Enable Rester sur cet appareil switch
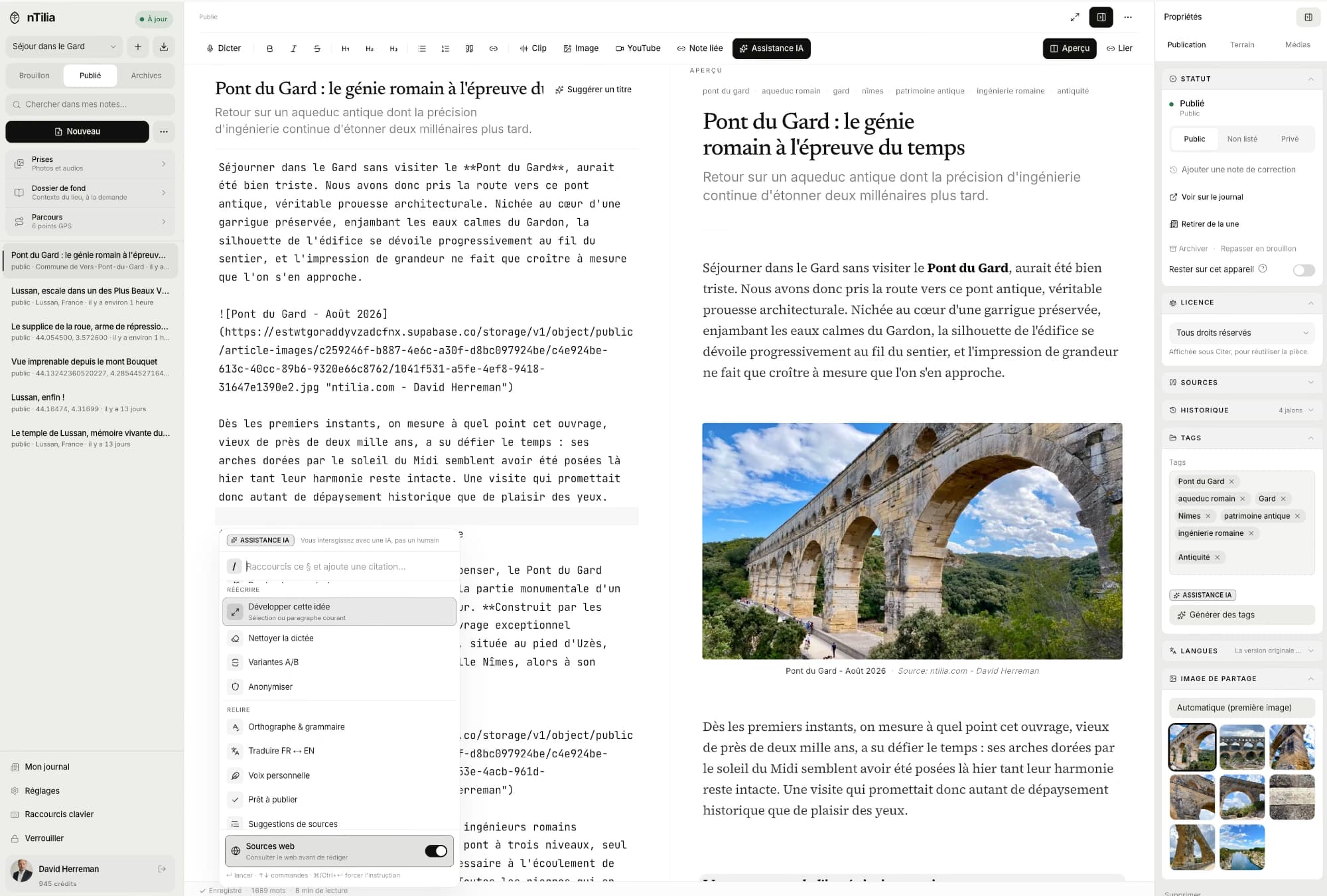Viewport: 1327px width, 896px height. pos(1304,270)
